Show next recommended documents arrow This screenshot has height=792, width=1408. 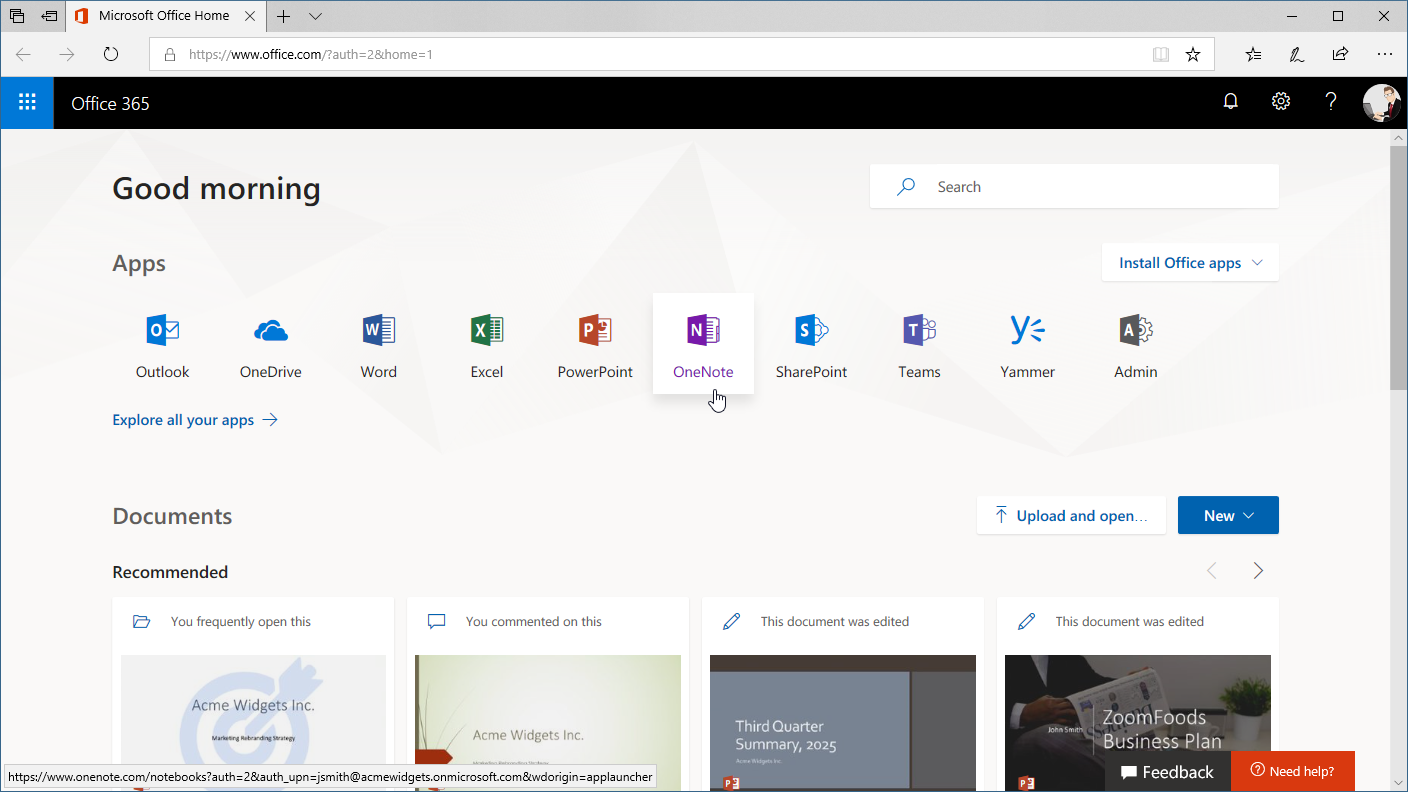1258,571
